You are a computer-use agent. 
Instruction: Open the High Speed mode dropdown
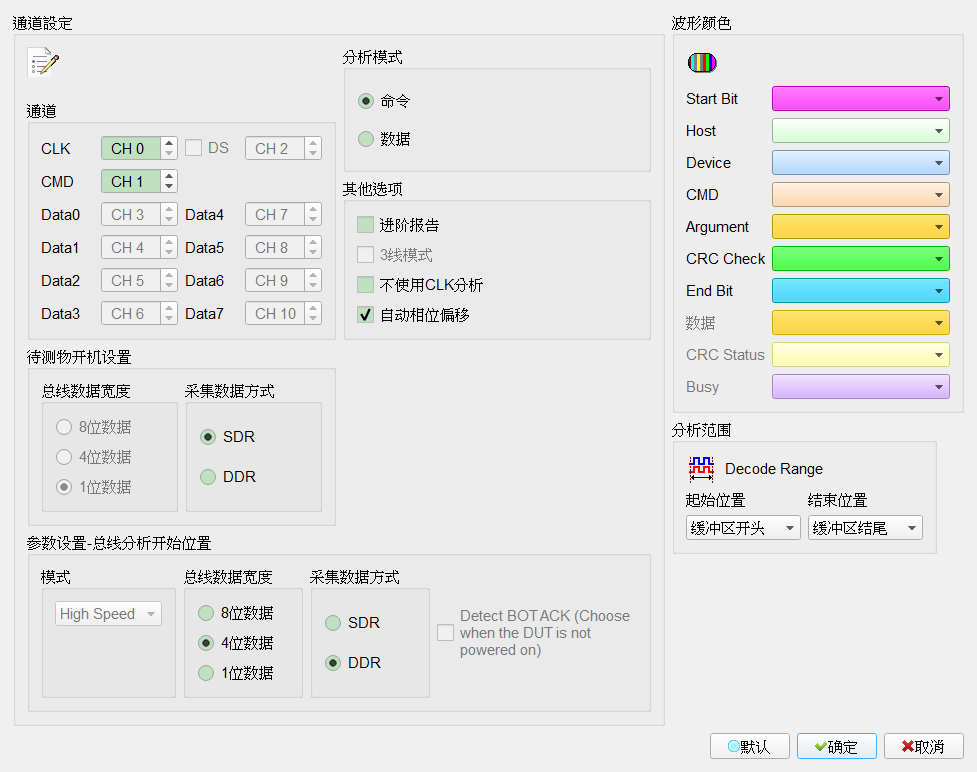108,614
